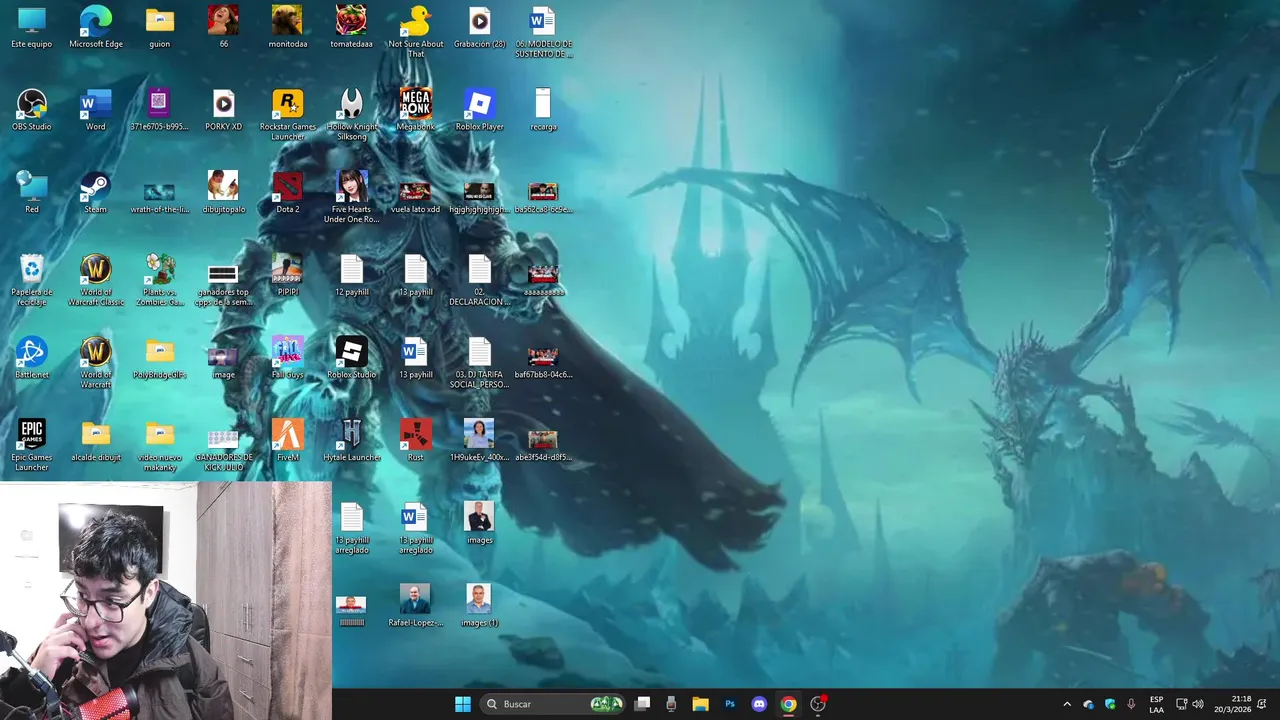Open the tomatedaaa image file
This screenshot has width=1280, height=720.
(x=351, y=27)
